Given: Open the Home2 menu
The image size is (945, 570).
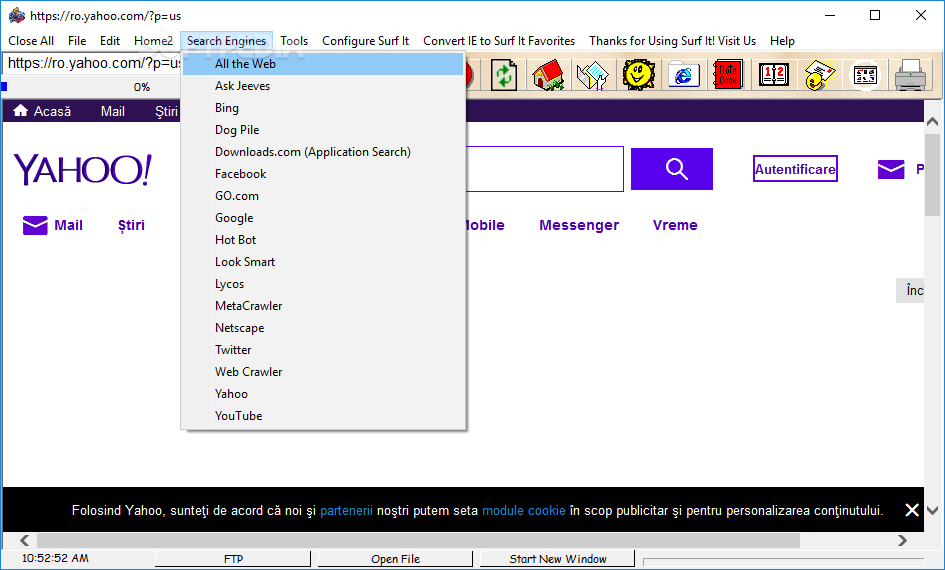Looking at the screenshot, I should point(153,40).
